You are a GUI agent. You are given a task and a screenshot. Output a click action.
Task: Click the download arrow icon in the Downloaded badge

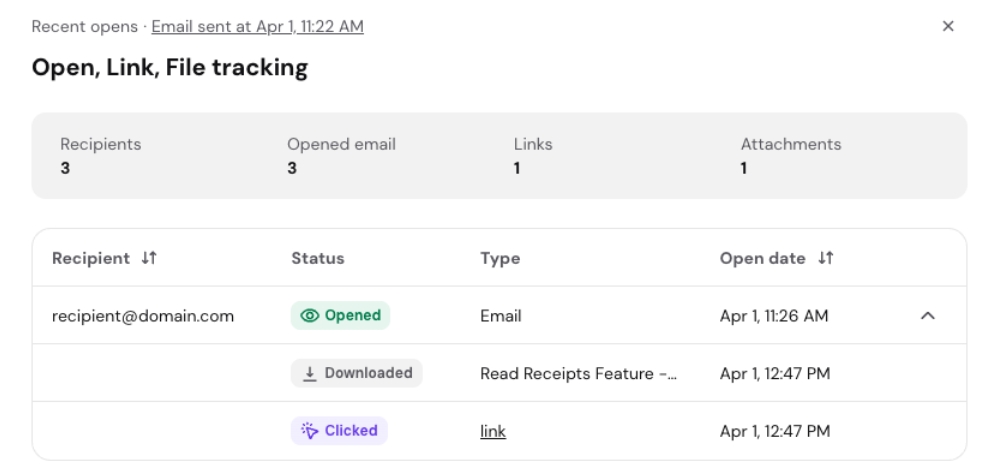click(x=310, y=374)
